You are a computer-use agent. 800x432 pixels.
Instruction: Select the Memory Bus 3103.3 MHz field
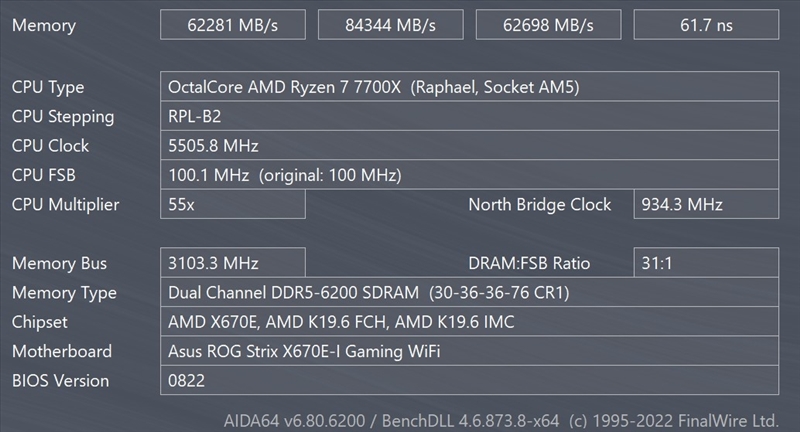click(232, 263)
